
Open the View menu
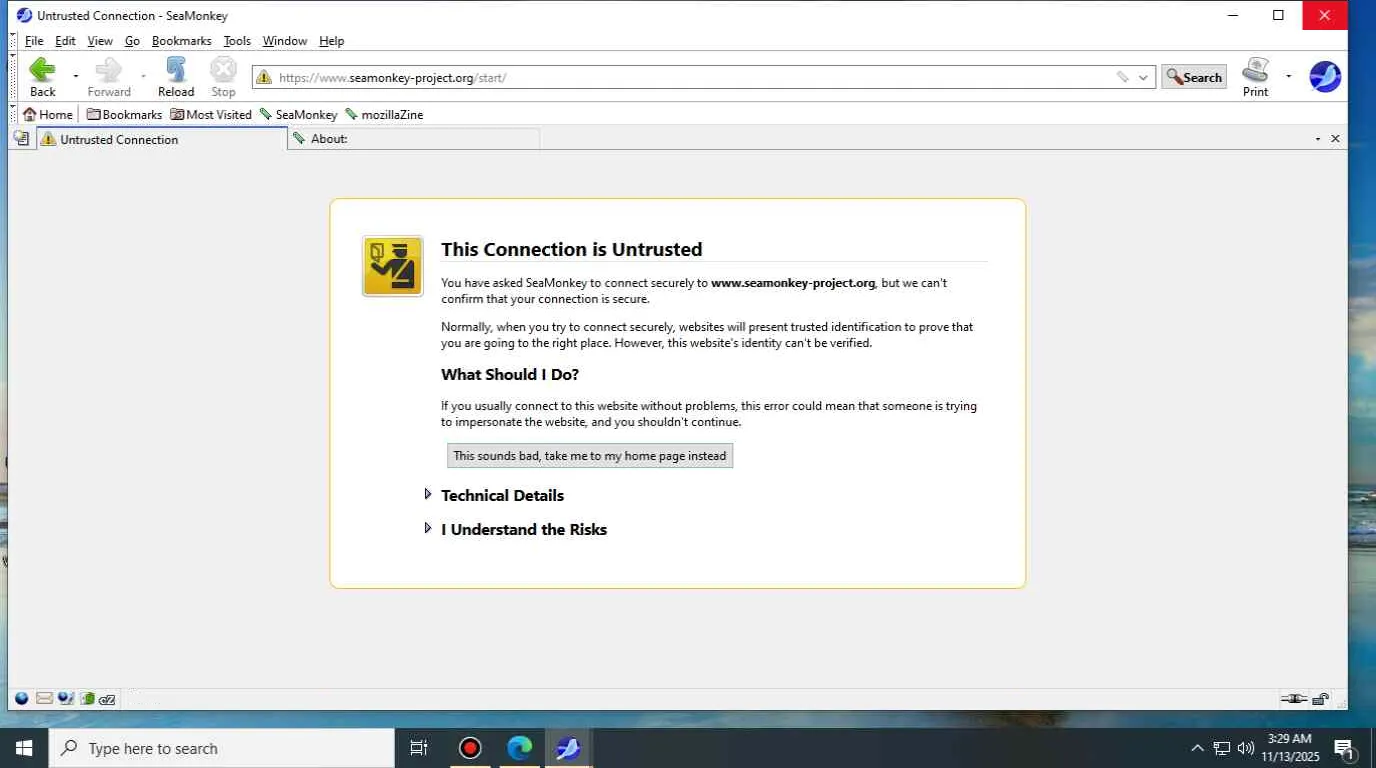100,41
